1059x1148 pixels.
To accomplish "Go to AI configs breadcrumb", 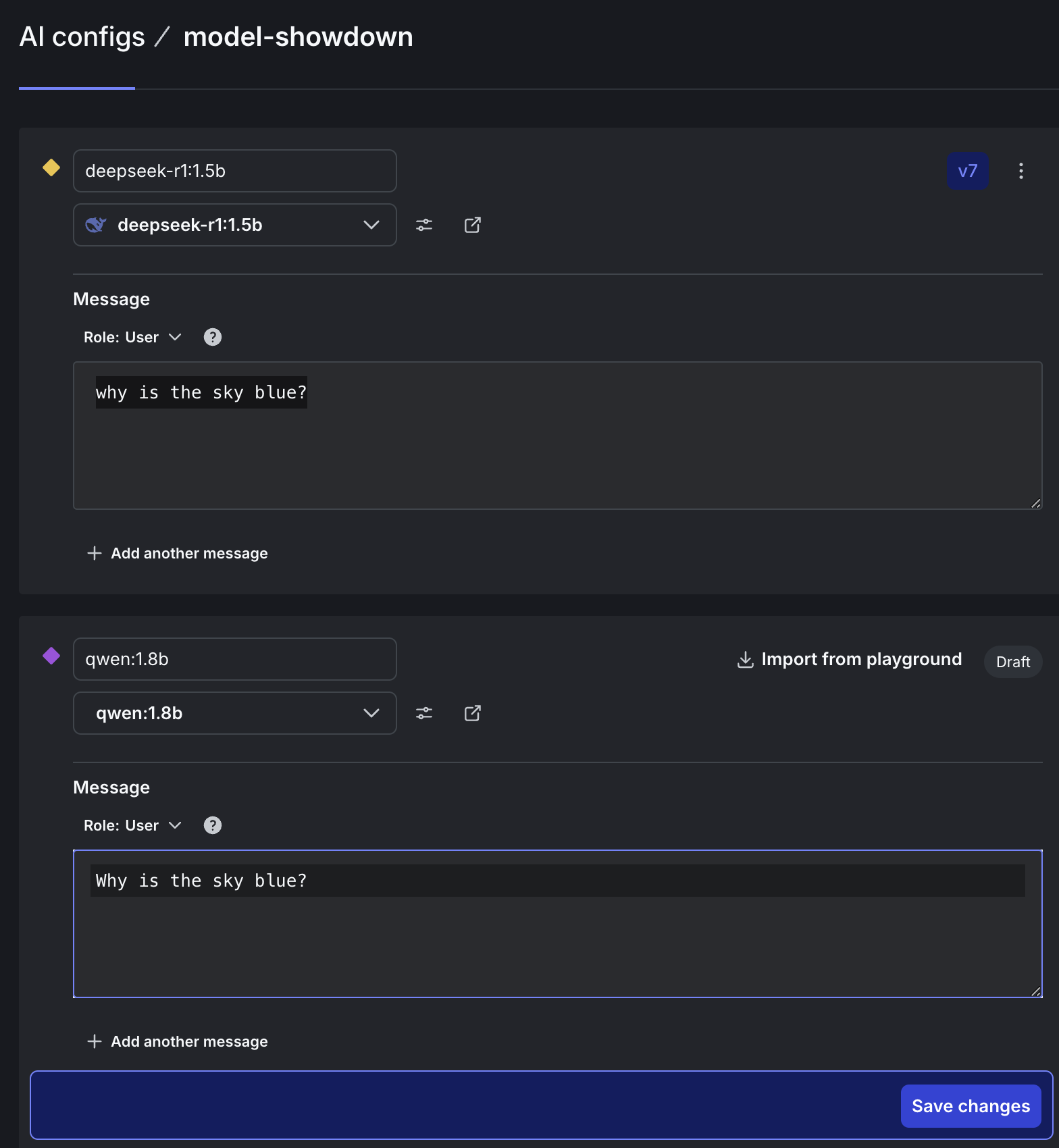I will [82, 36].
